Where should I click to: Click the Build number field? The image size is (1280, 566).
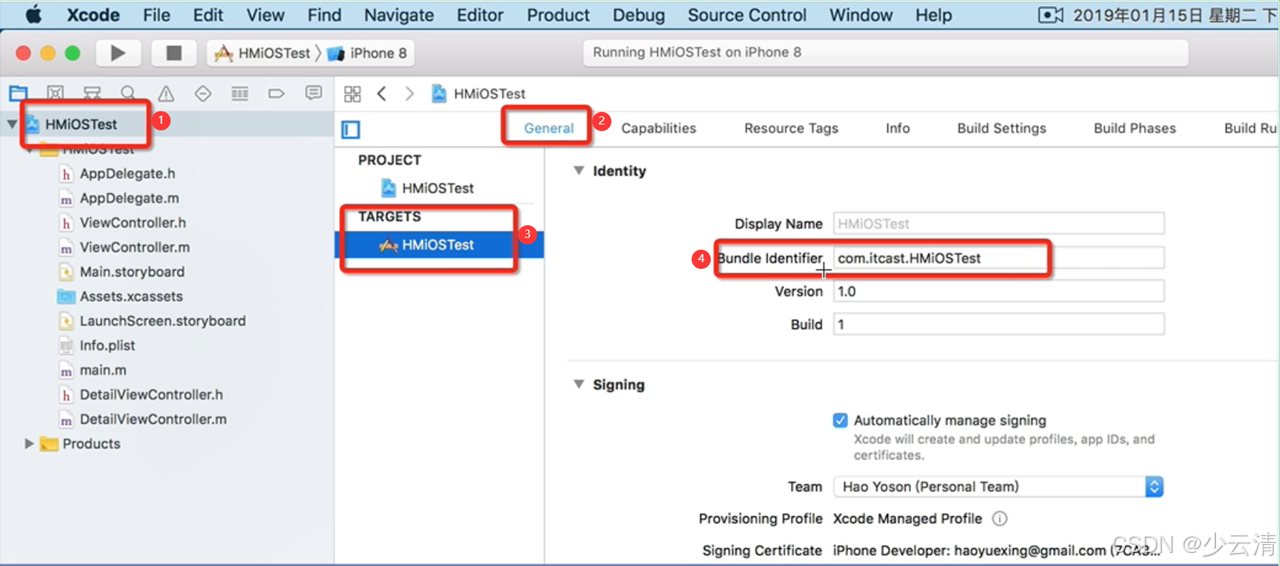coord(999,324)
